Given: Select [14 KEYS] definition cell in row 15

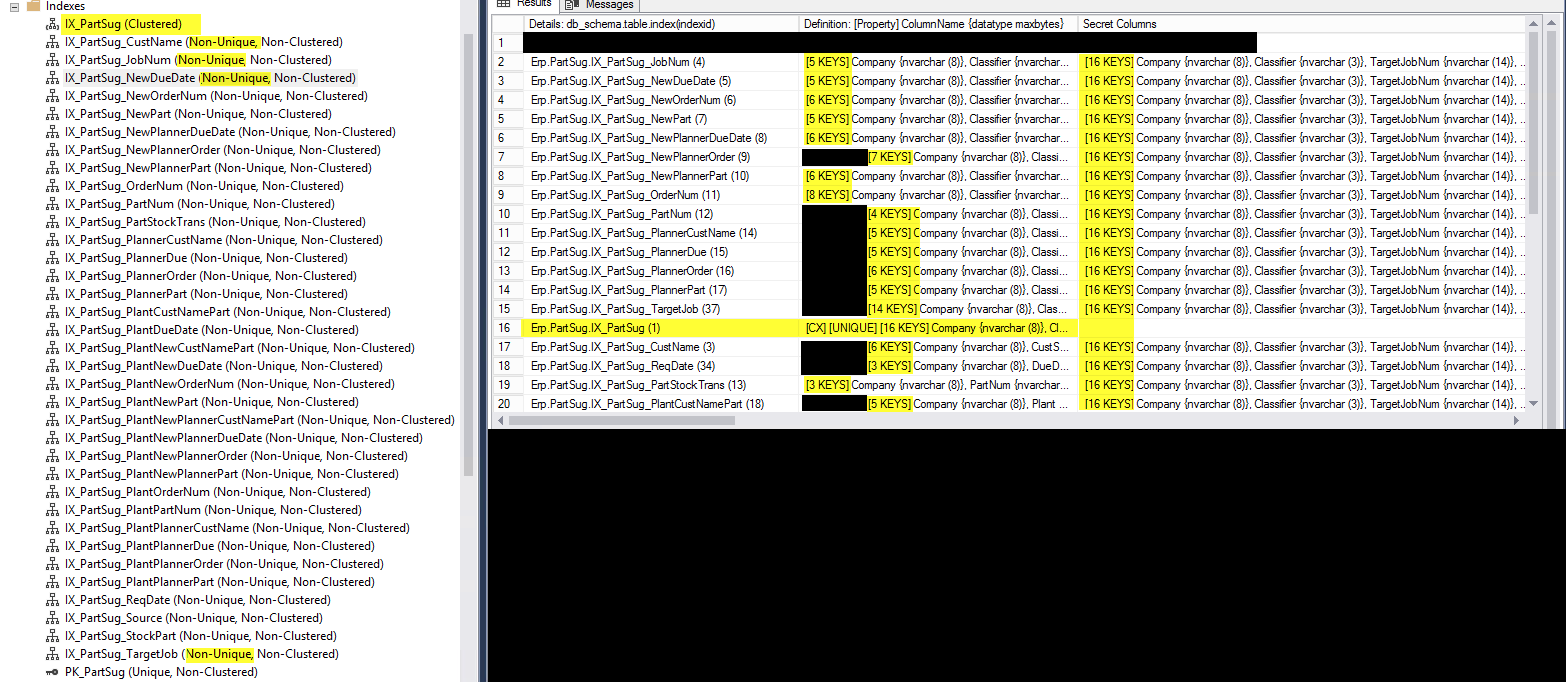Looking at the screenshot, I should coord(938,309).
